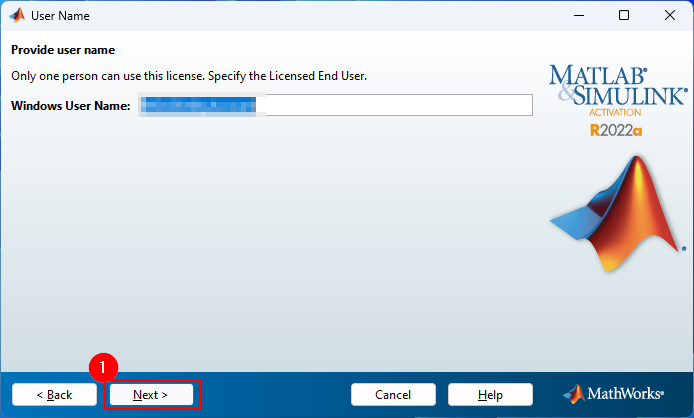Maximize the User Name window
Screen dimensions: 694x418
point(624,15)
